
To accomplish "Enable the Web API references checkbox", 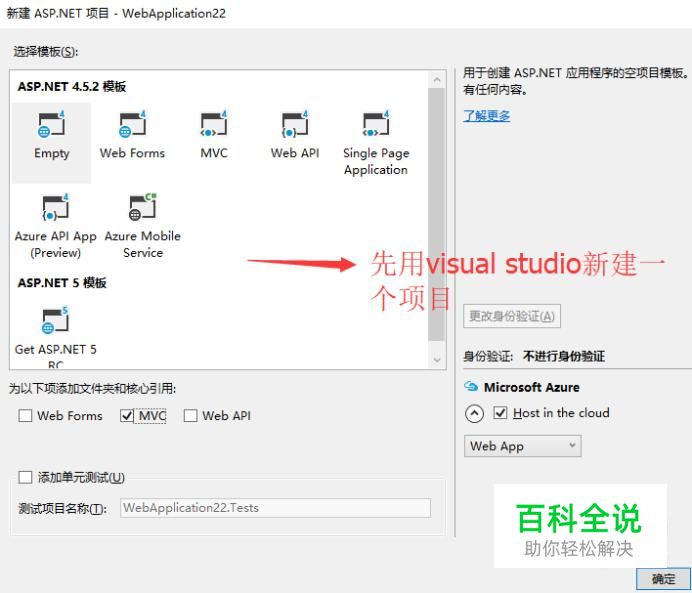I will pos(190,416).
